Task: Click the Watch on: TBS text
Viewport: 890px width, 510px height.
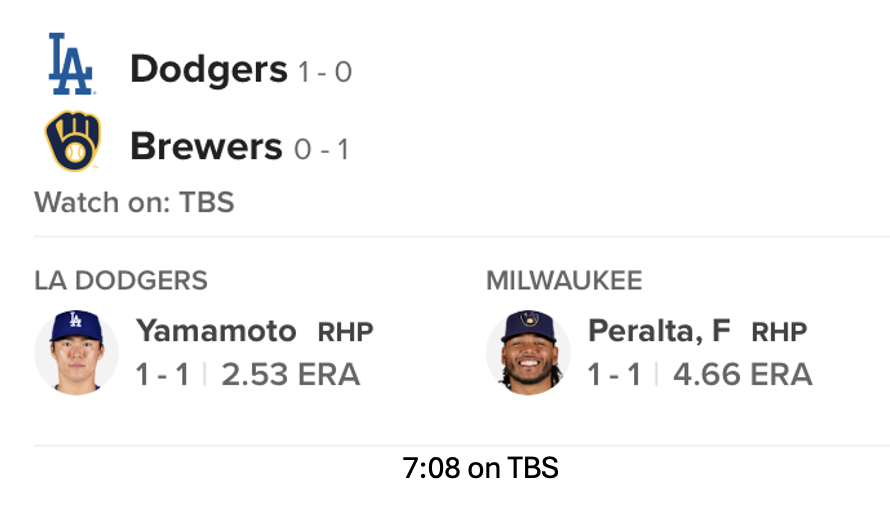Action: [134, 203]
